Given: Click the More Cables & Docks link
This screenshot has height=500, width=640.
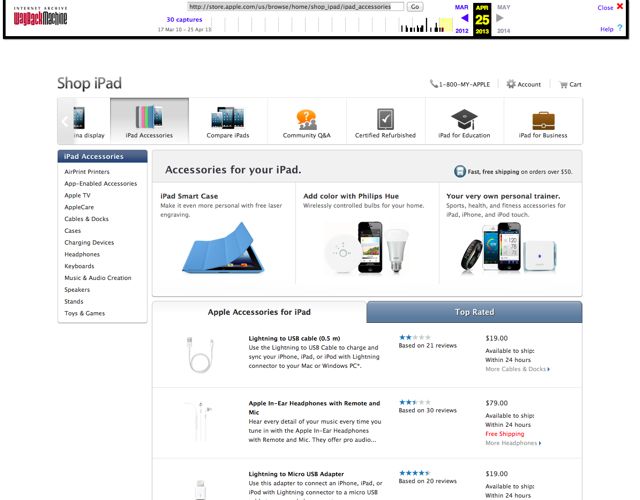Looking at the screenshot, I should (x=518, y=369).
